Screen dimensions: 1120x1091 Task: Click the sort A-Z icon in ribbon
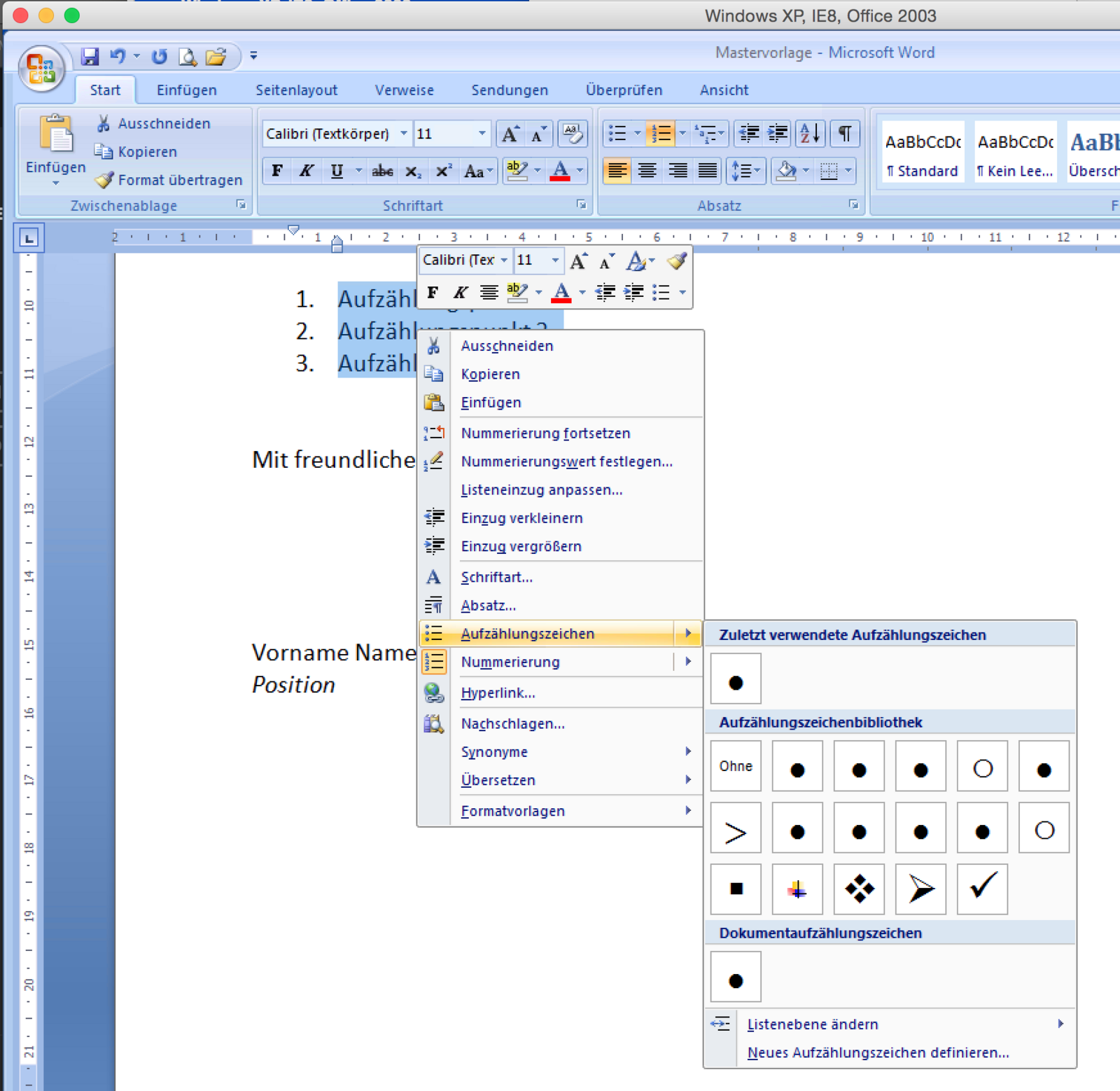pyautogui.click(x=809, y=133)
